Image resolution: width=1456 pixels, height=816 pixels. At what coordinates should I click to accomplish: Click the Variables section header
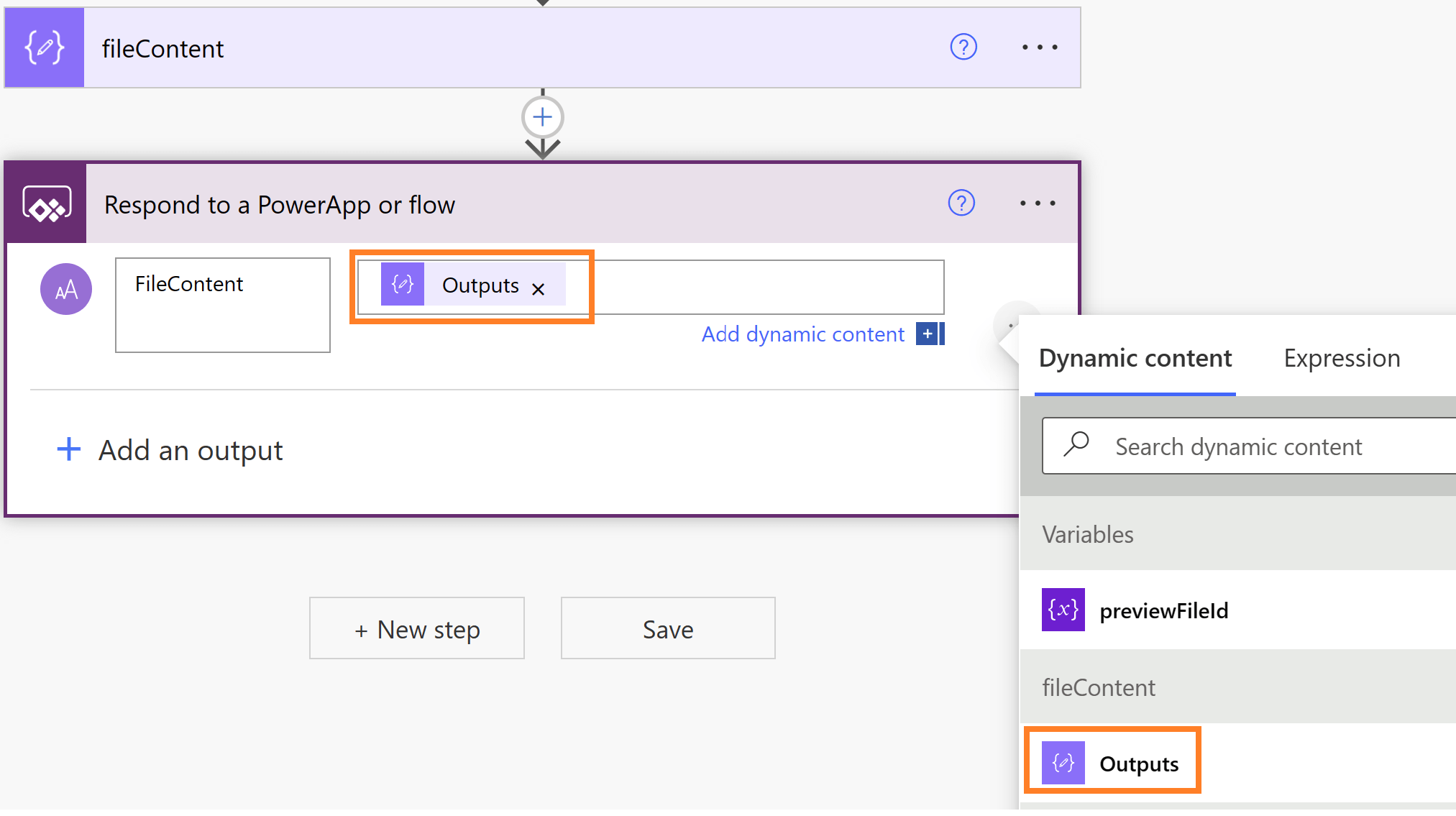pyautogui.click(x=1238, y=534)
